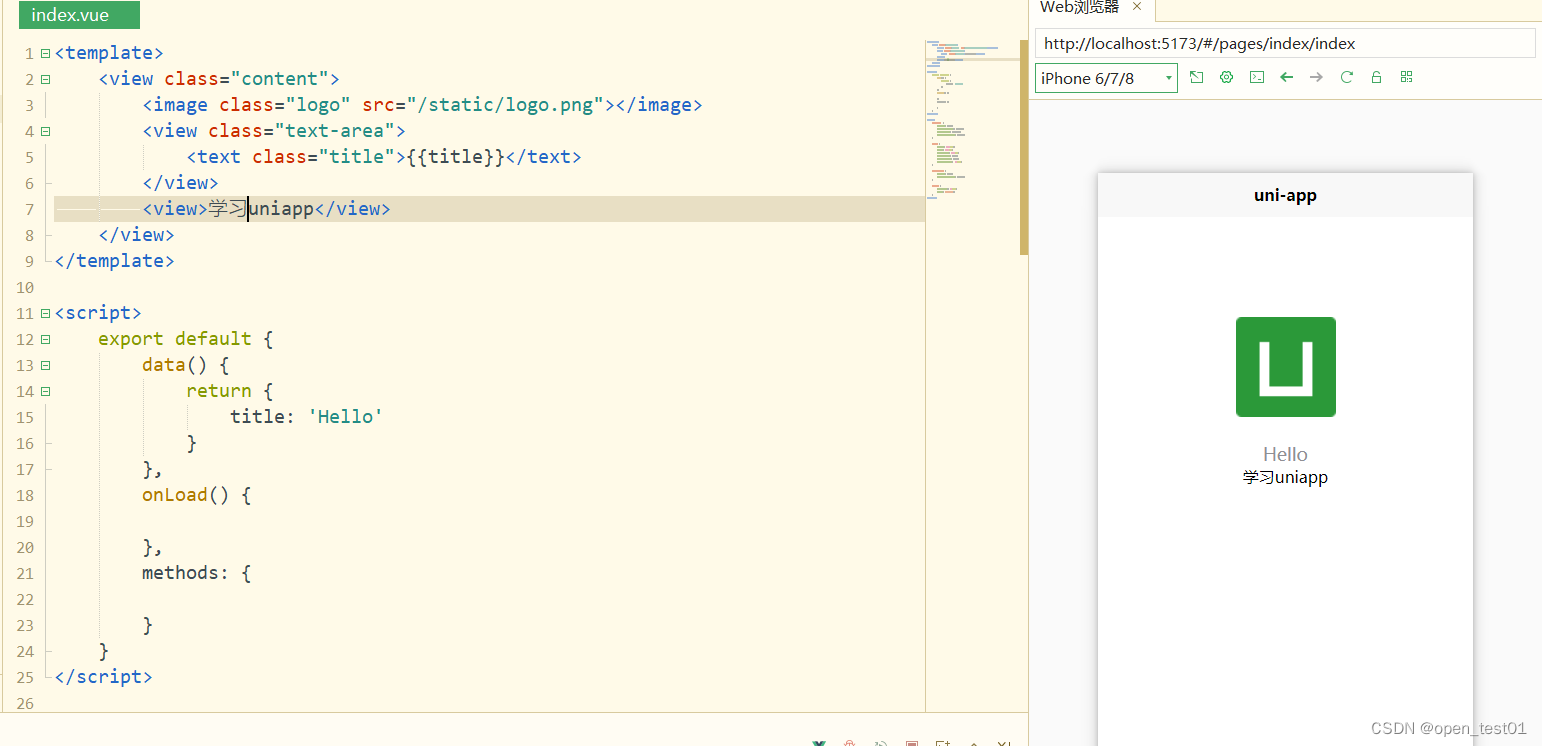The height and width of the screenshot is (746, 1542).
Task: Click line number 19 in the gutter
Action: [25, 521]
